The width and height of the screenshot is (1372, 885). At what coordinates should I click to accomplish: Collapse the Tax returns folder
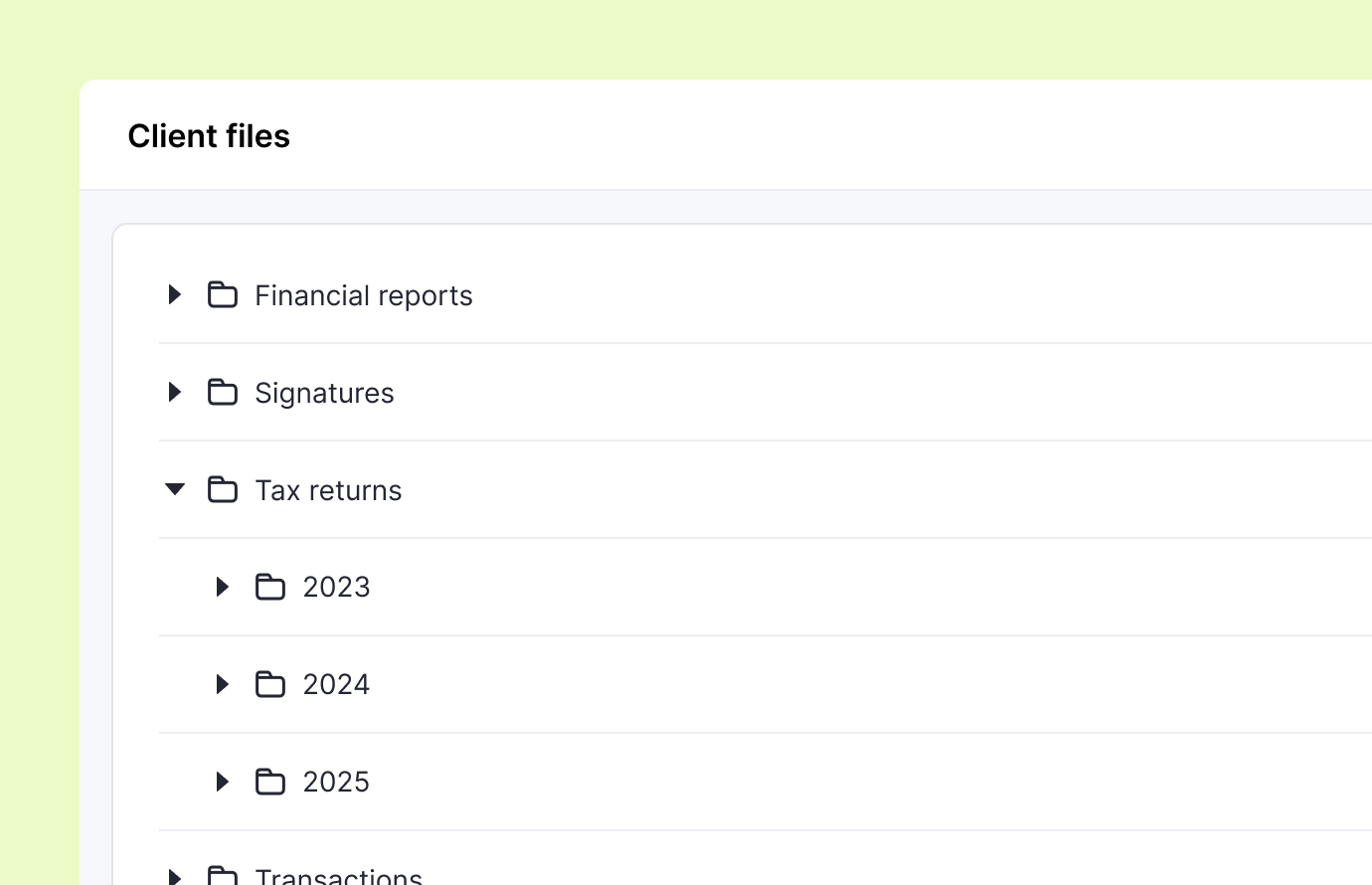pyautogui.click(x=175, y=489)
